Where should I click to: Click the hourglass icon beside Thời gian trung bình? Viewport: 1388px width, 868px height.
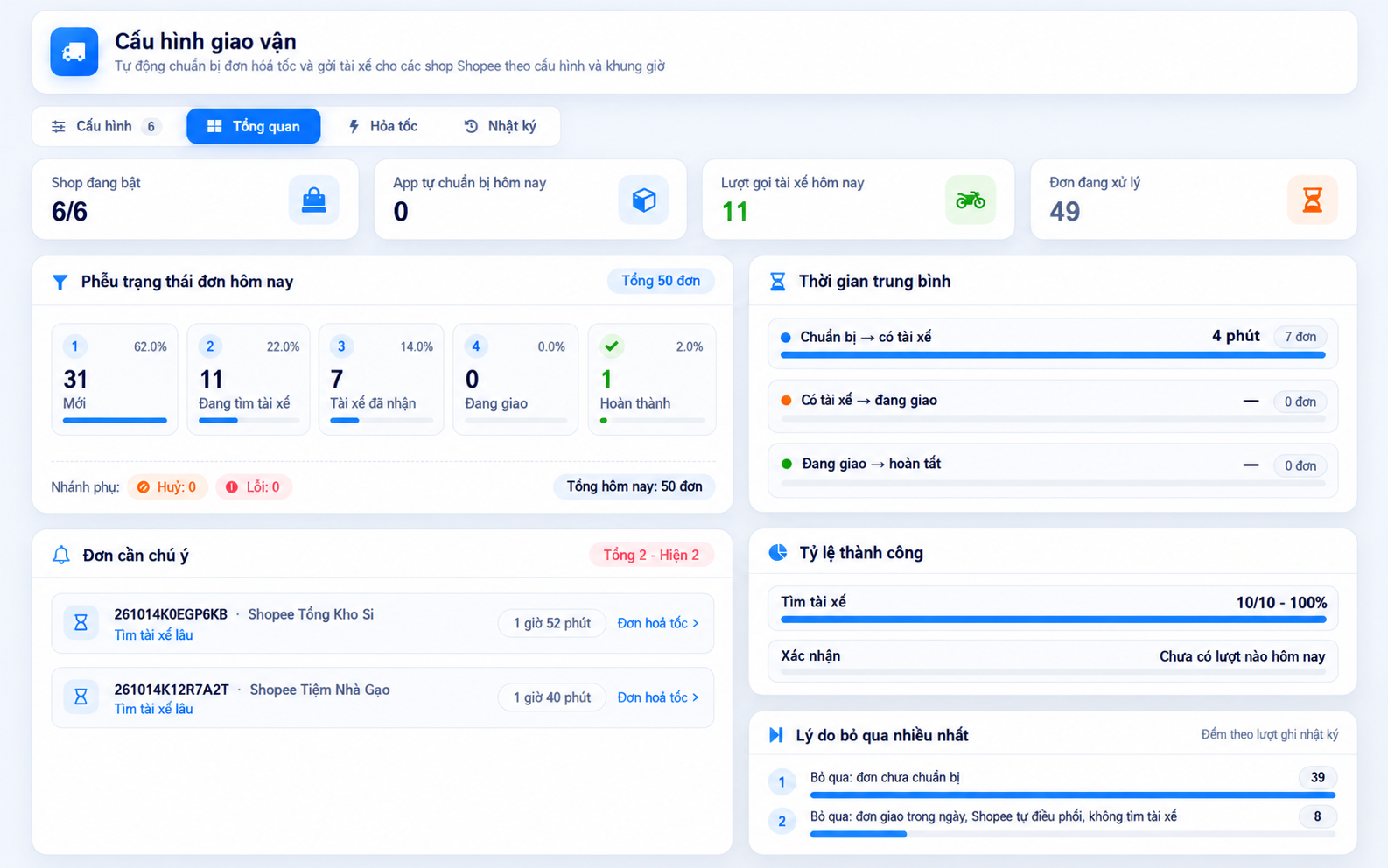pos(777,282)
